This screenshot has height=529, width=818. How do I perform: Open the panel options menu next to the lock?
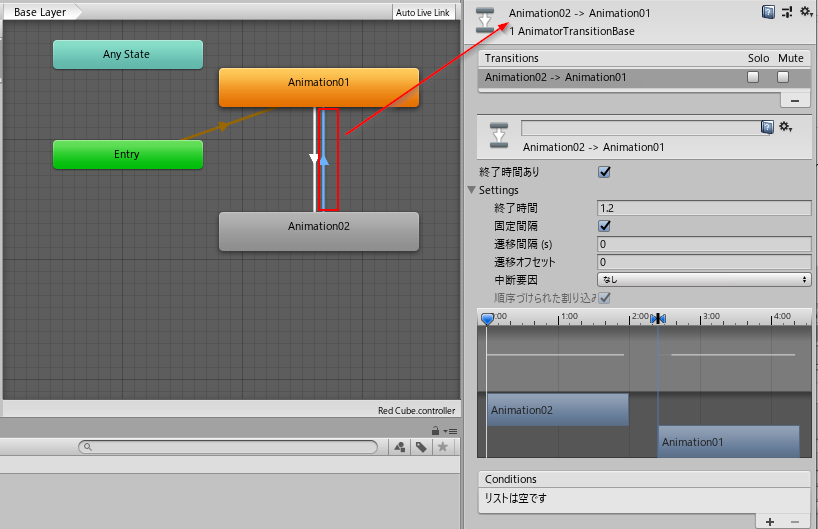[450, 431]
